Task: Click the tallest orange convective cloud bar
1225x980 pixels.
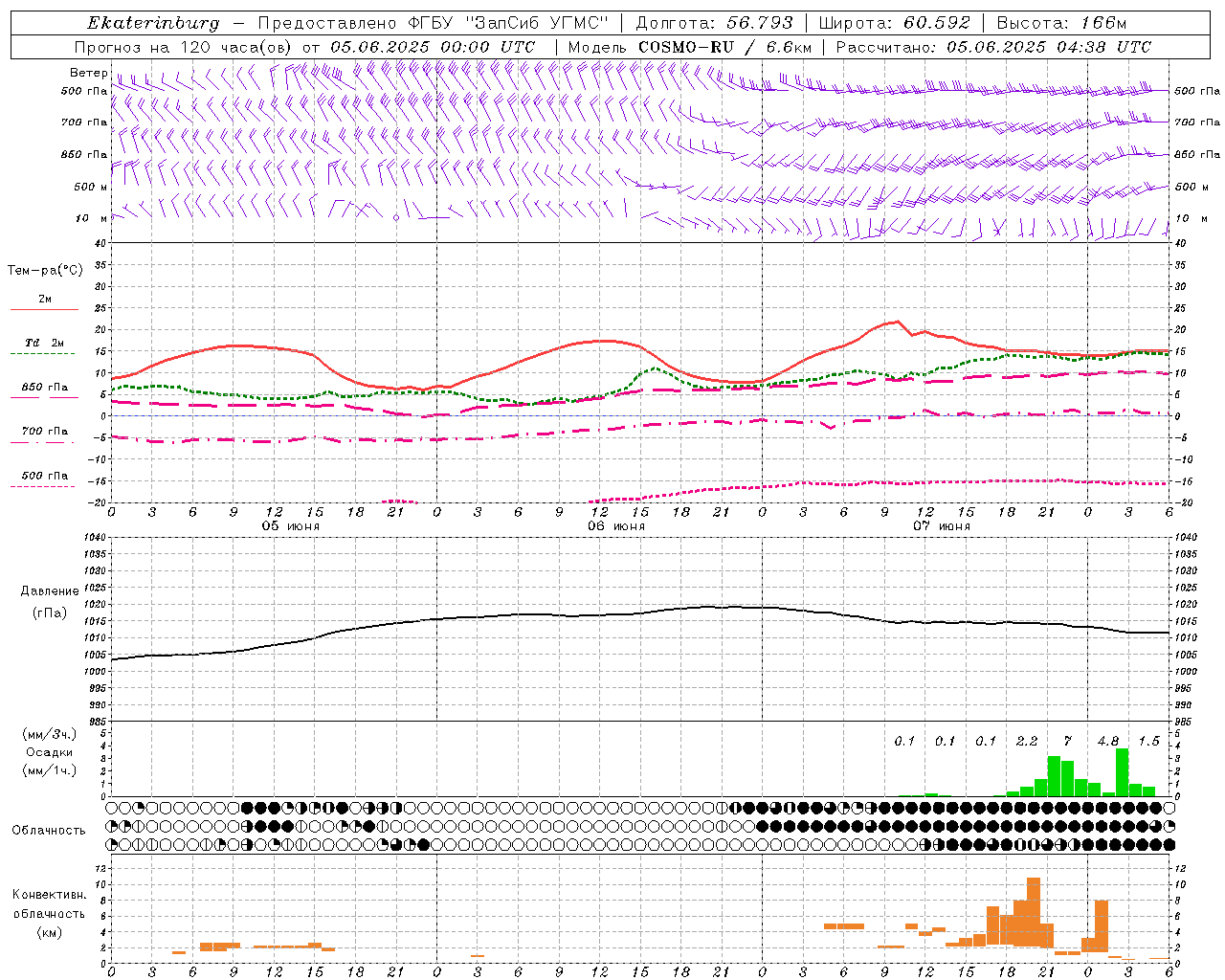Action: coord(1034,912)
